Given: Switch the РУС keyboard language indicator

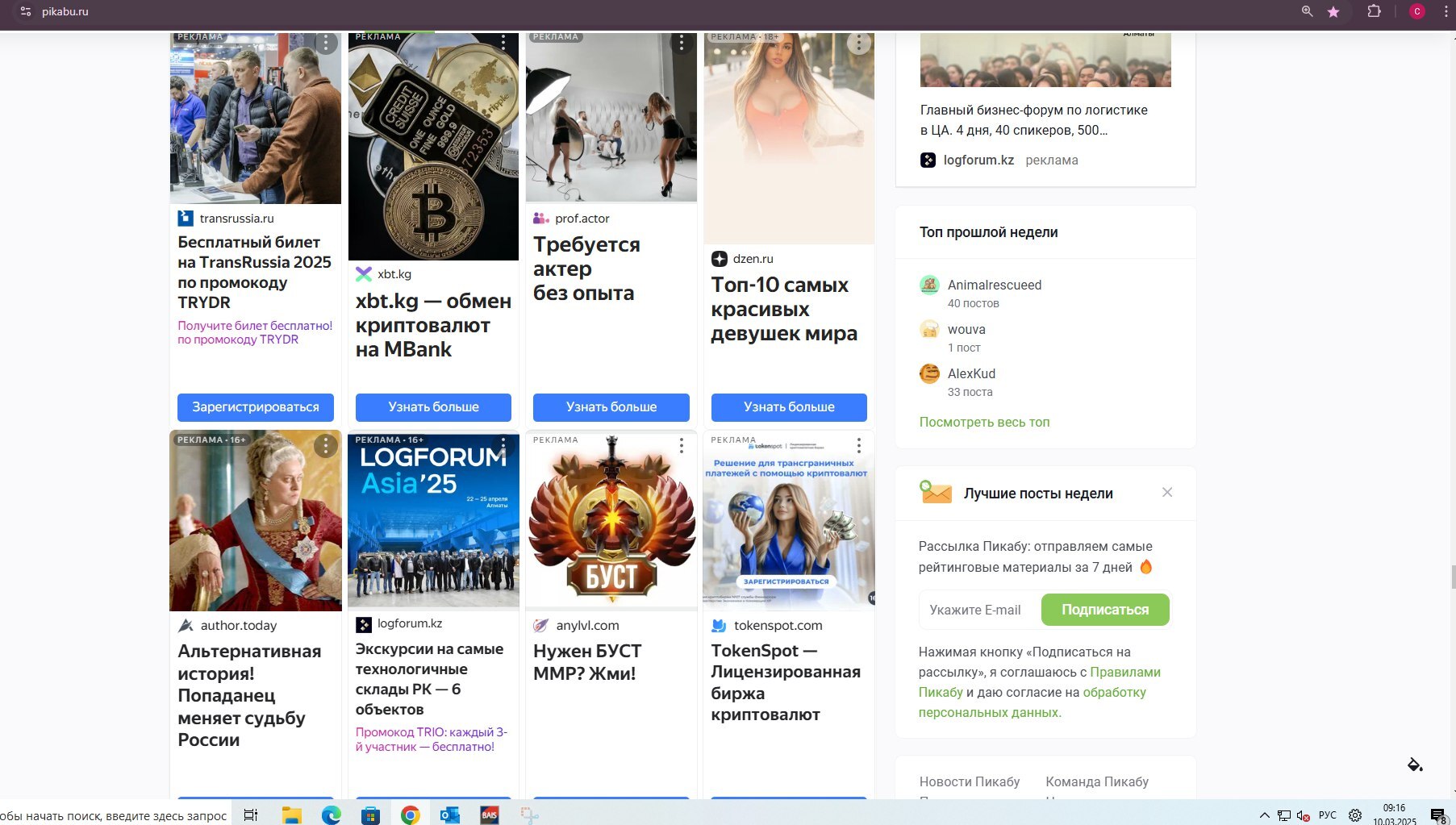Looking at the screenshot, I should (1328, 815).
